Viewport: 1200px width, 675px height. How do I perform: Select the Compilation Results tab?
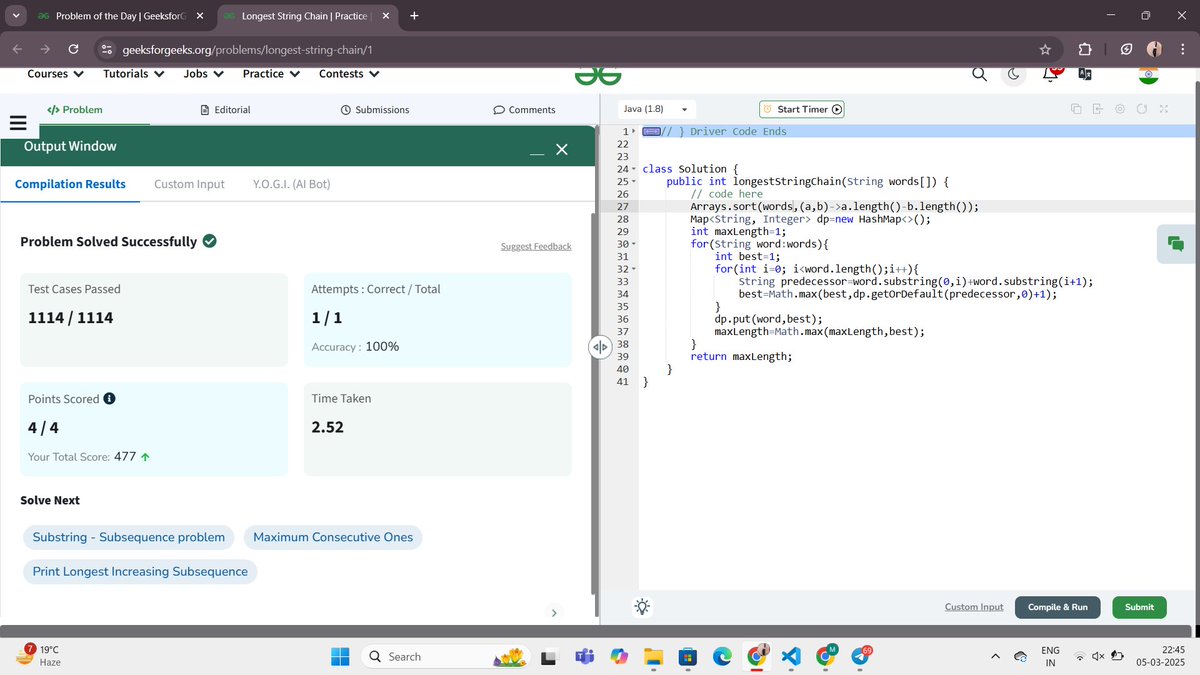click(x=70, y=184)
